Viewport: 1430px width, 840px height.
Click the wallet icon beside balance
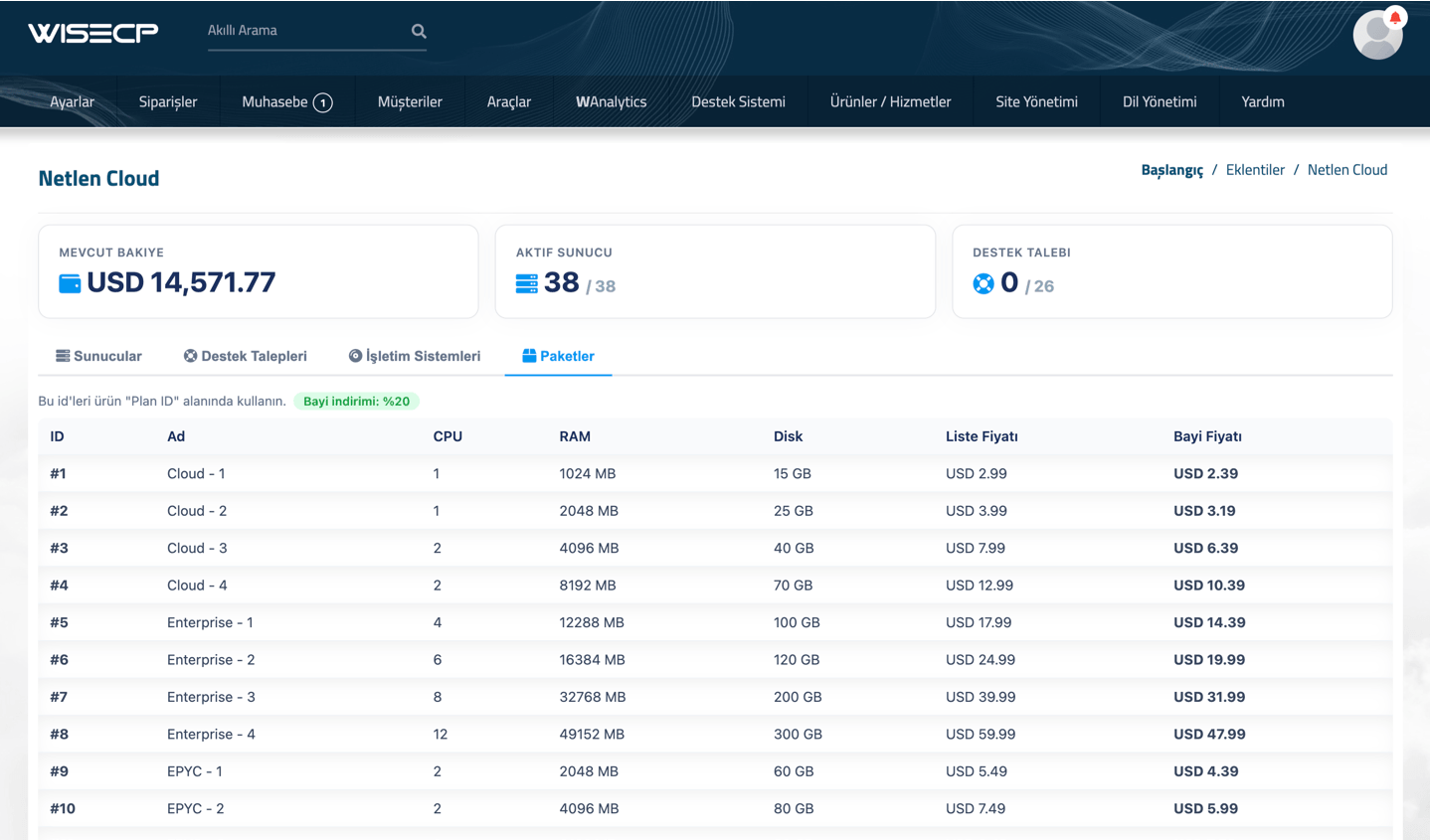(70, 283)
